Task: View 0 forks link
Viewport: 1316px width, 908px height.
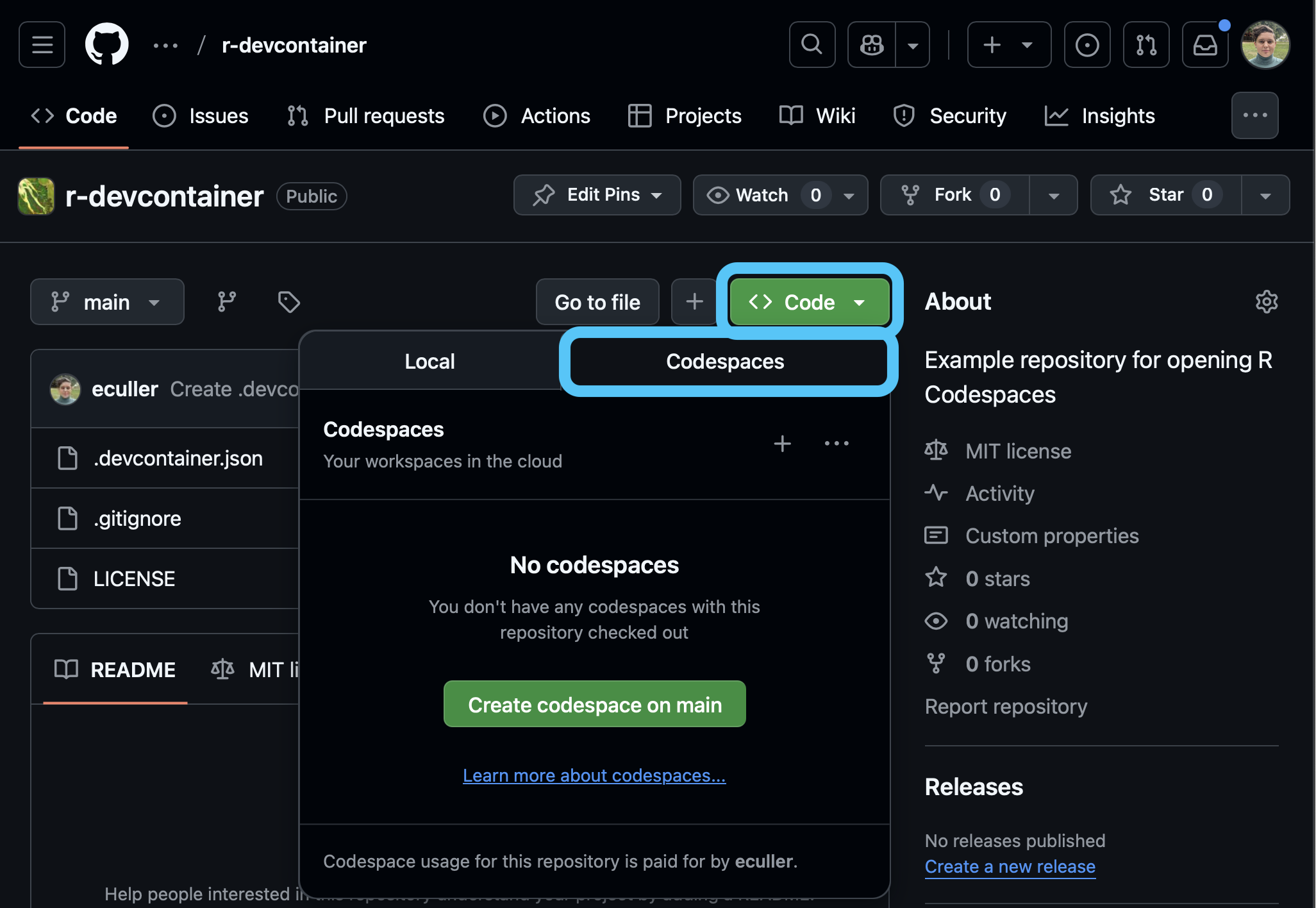Action: [998, 664]
